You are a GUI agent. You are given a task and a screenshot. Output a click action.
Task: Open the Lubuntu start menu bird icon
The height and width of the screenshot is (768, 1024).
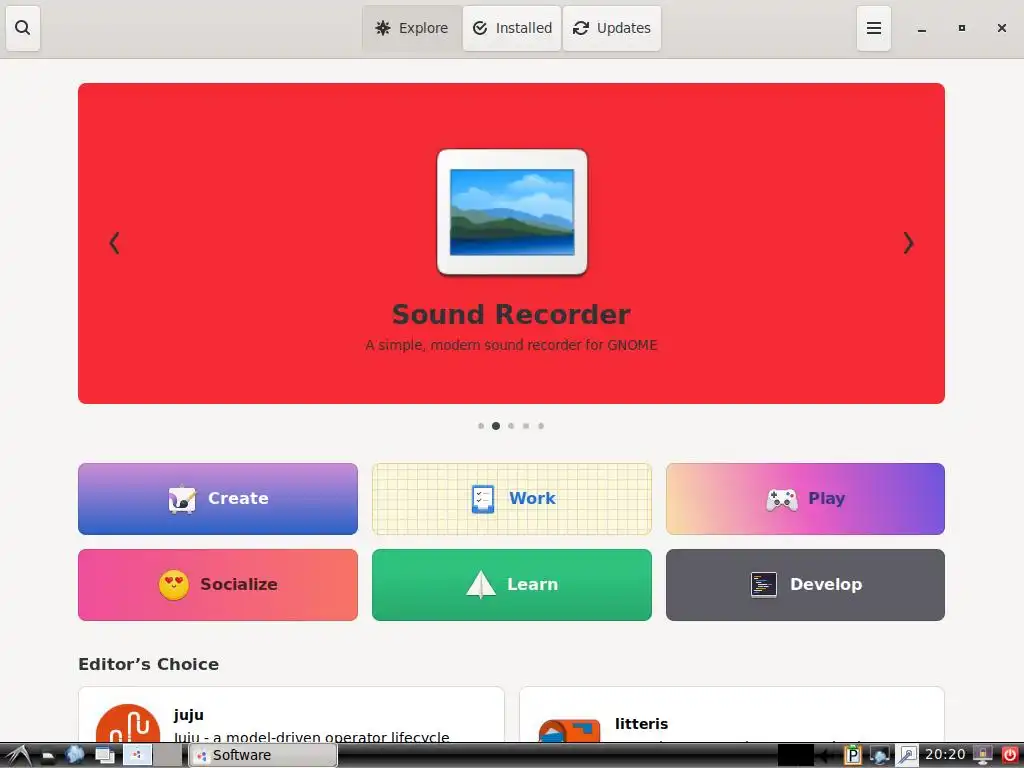point(17,756)
